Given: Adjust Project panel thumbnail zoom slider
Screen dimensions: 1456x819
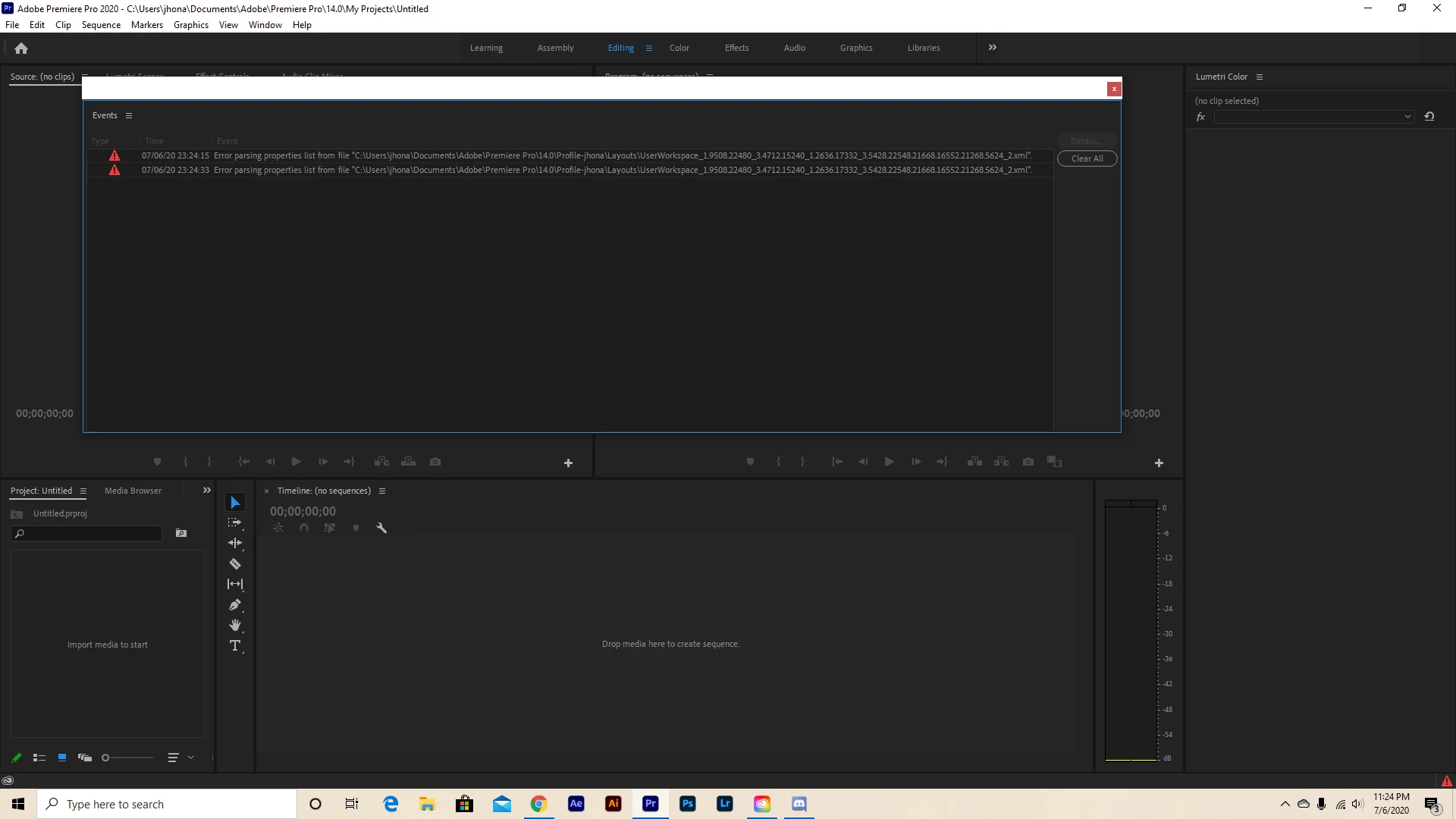Looking at the screenshot, I should (x=106, y=758).
